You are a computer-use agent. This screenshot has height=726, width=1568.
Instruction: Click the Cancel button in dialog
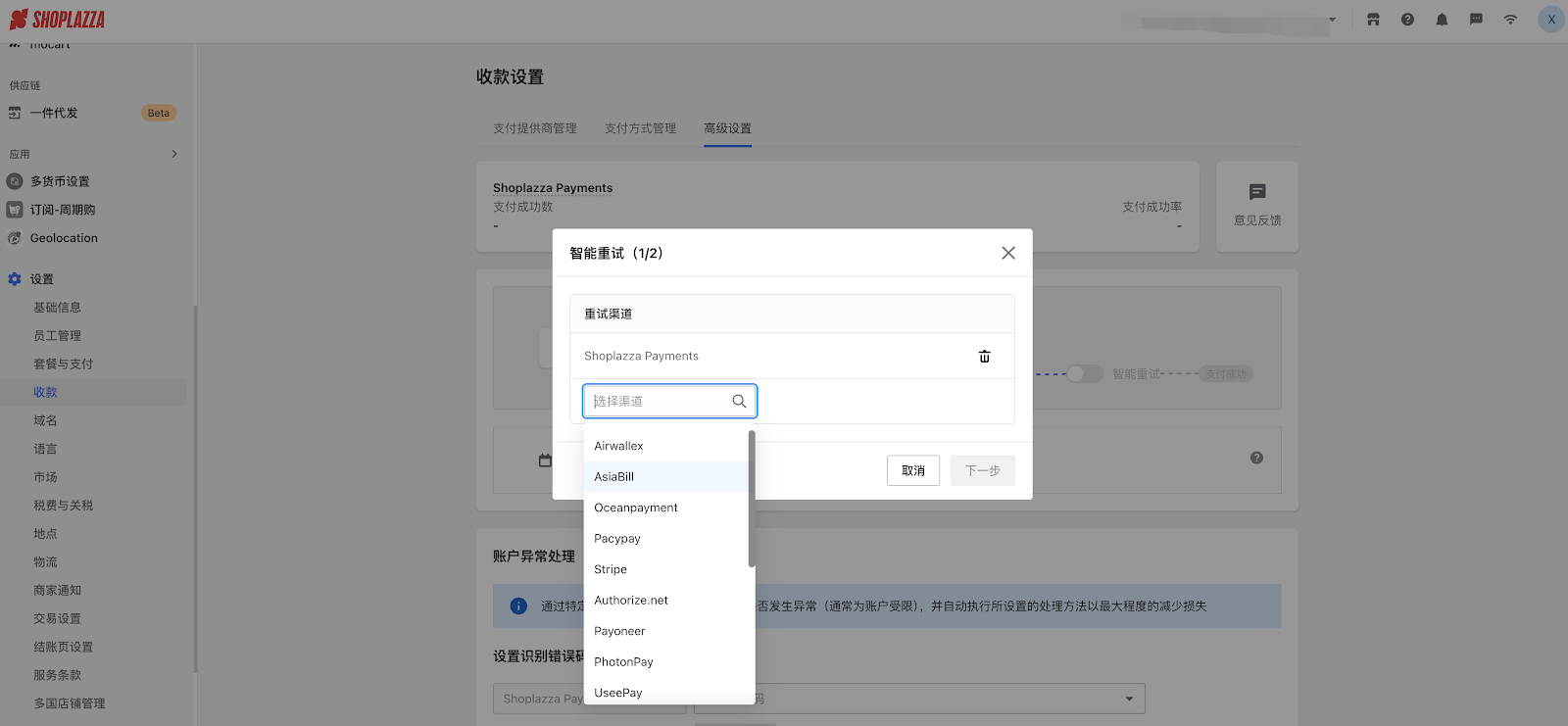913,471
